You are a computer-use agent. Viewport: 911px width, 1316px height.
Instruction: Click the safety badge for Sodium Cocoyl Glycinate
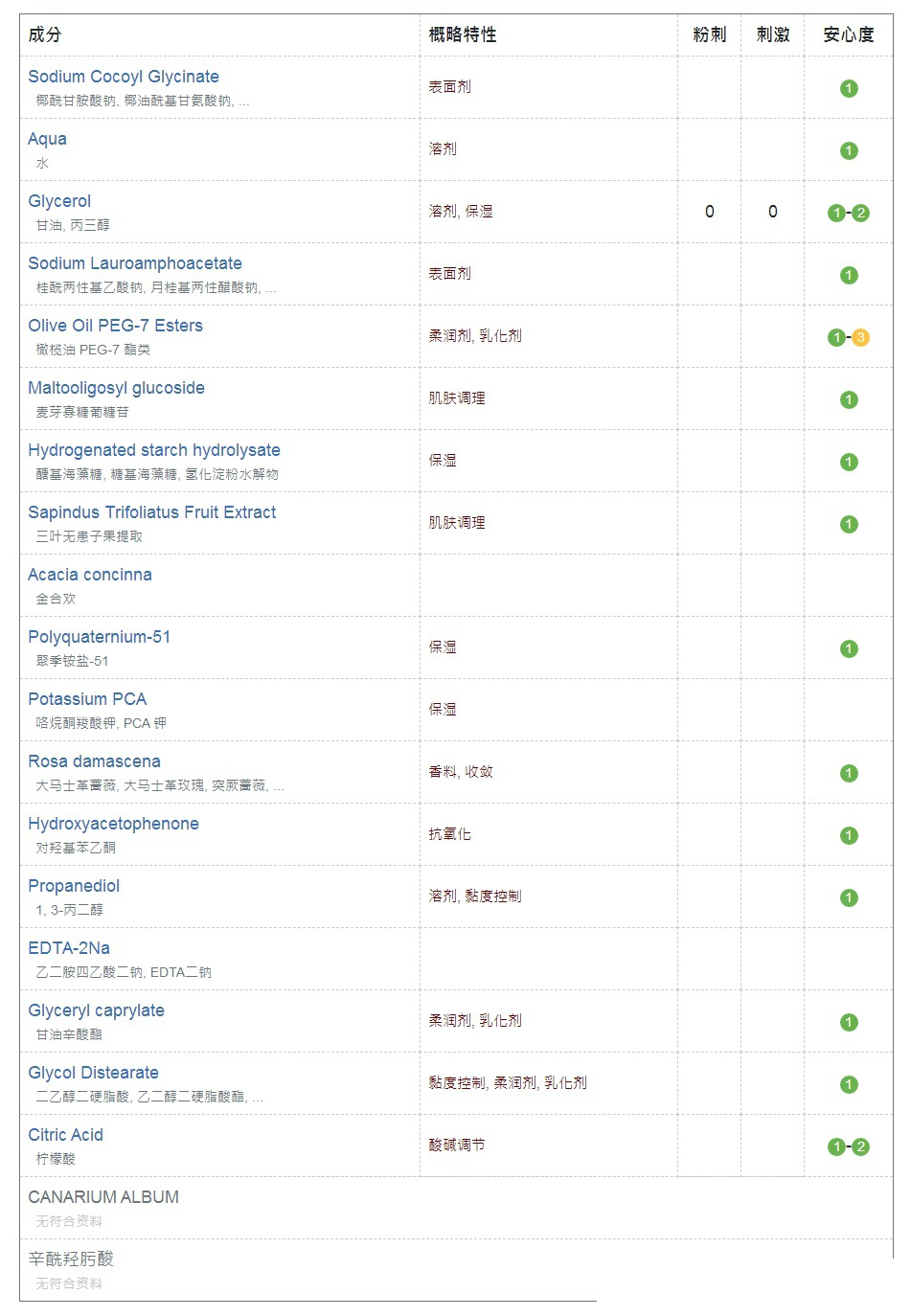[849, 88]
